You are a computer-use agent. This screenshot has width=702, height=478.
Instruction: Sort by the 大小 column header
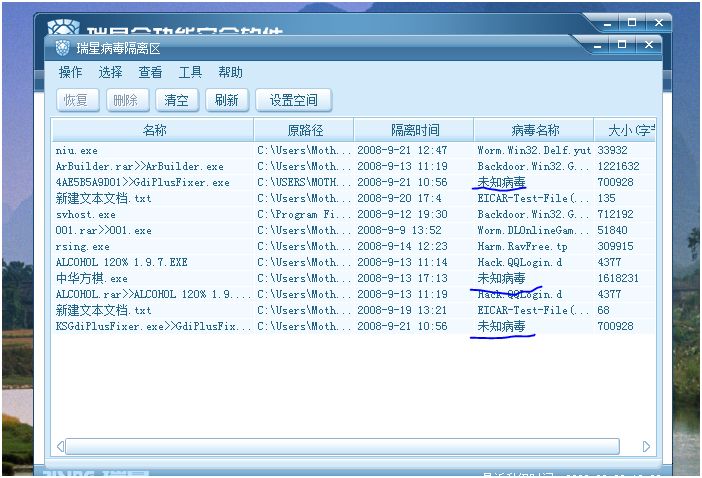(625, 130)
